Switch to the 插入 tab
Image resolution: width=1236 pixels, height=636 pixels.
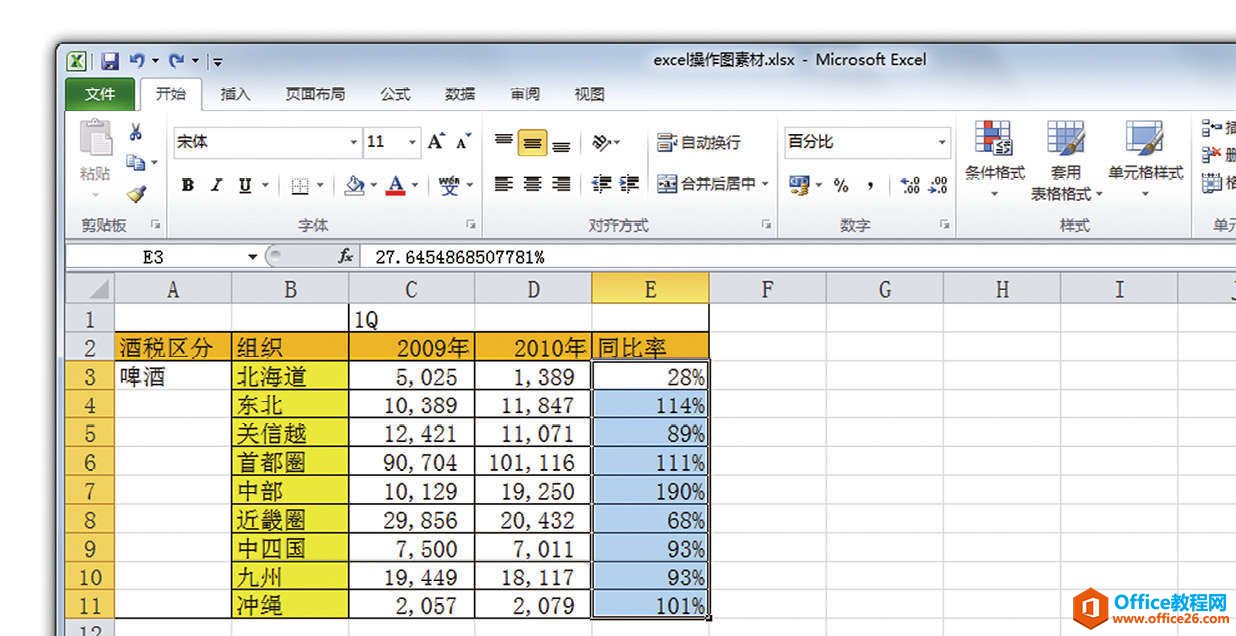pyautogui.click(x=235, y=94)
